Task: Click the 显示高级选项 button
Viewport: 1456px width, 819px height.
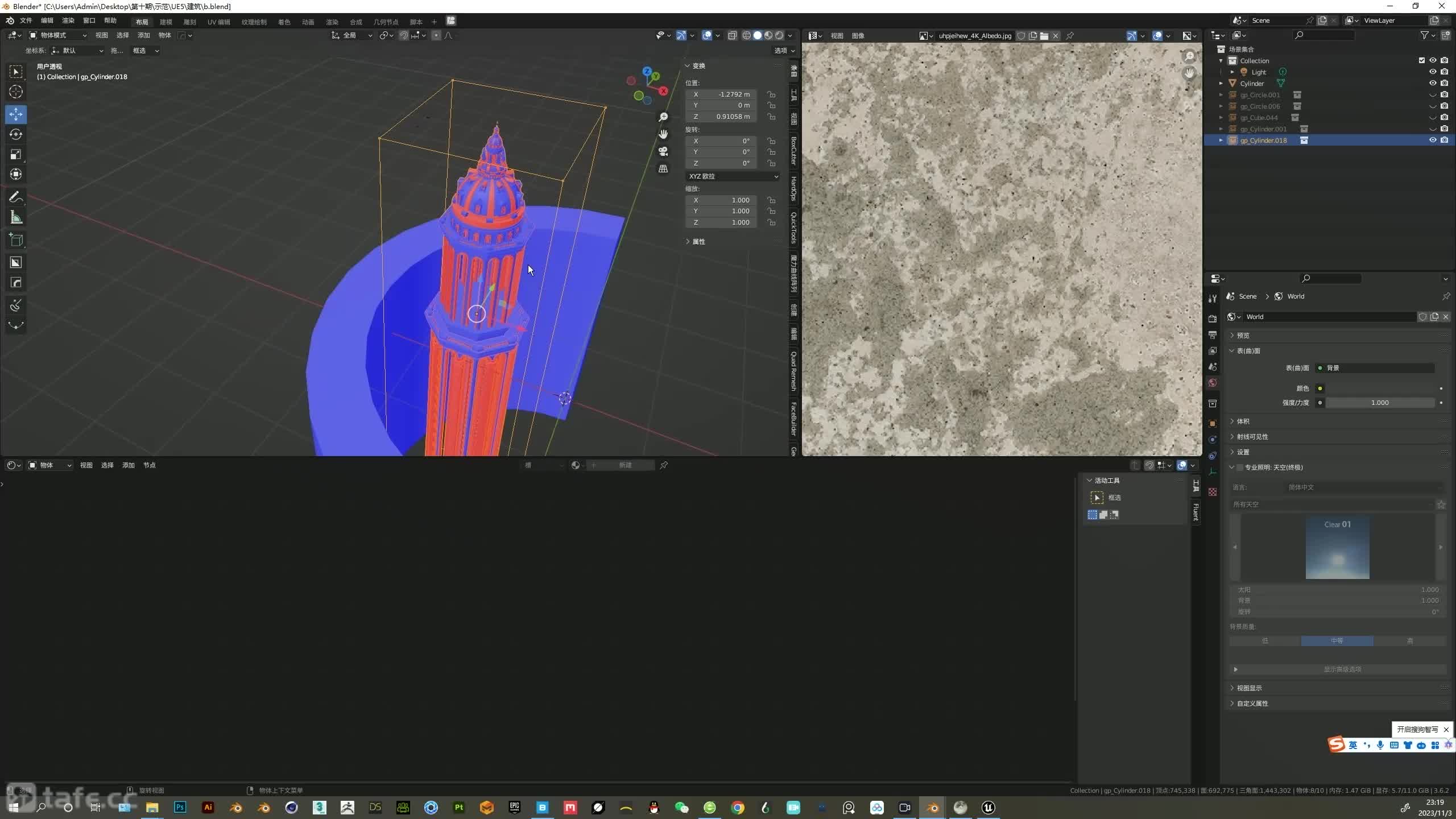Action: point(1338,669)
